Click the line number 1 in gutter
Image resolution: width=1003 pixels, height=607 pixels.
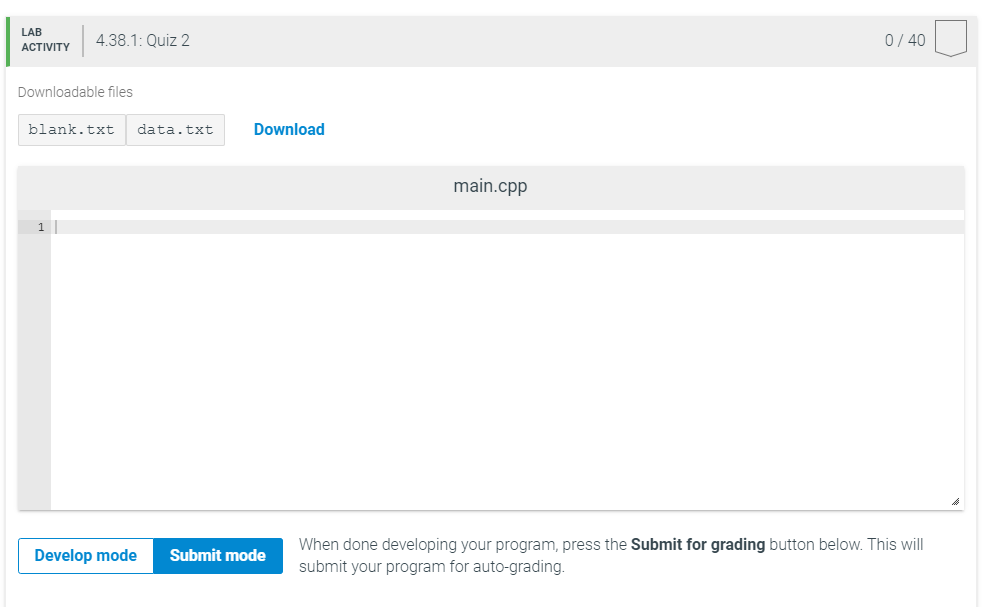click(41, 227)
